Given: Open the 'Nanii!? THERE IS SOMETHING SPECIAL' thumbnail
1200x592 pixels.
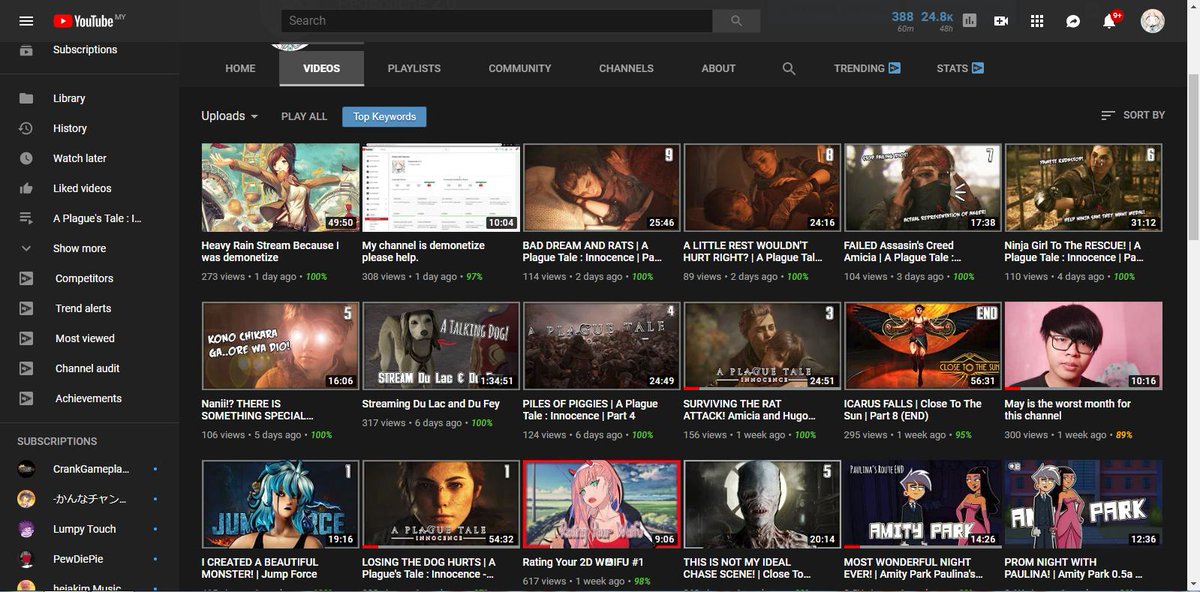Looking at the screenshot, I should [280, 346].
